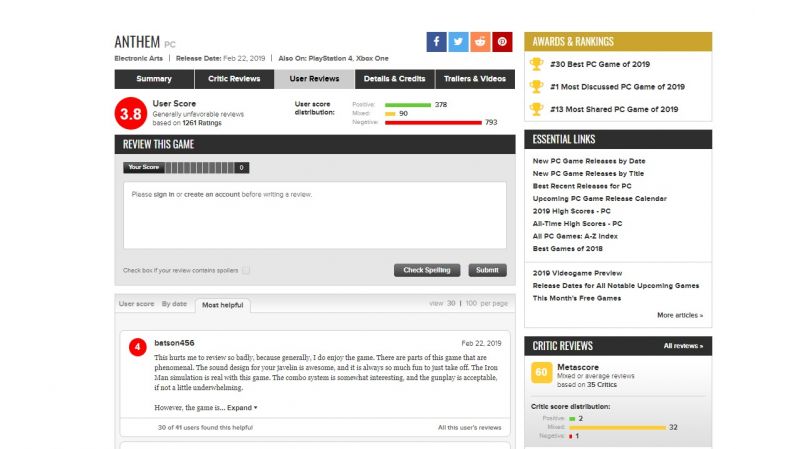Open All this user's reviews
Viewport: 800px width, 449px height.
(469, 428)
